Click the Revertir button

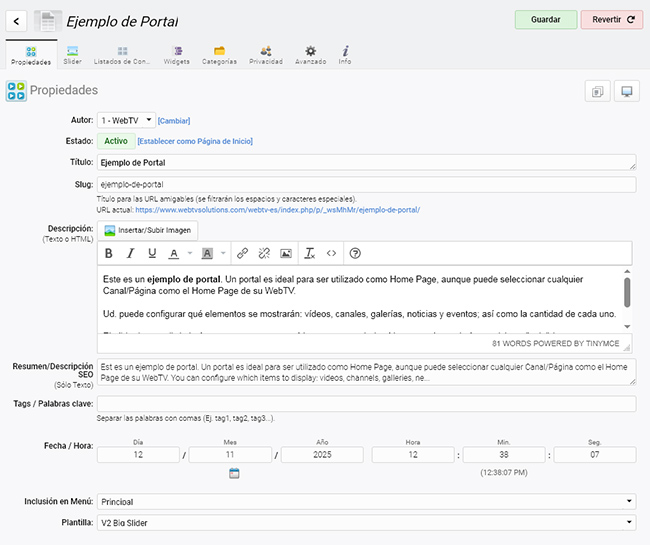tap(612, 19)
